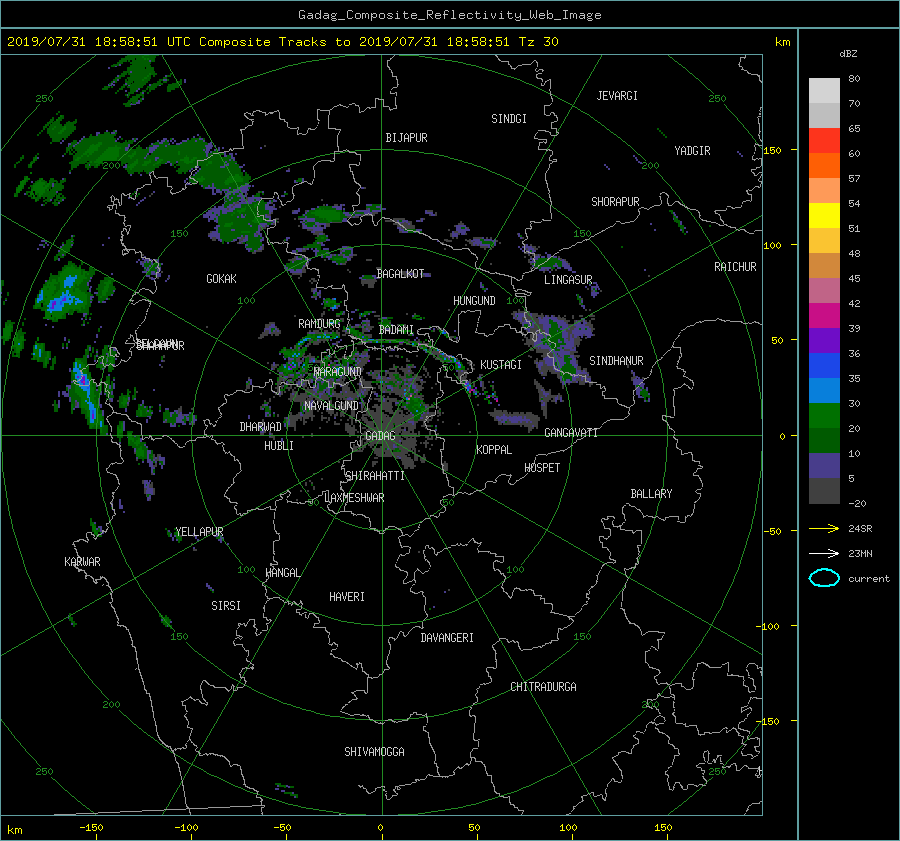Click the GANGAVATI city label
This screenshot has height=841, width=900.
pos(571,433)
